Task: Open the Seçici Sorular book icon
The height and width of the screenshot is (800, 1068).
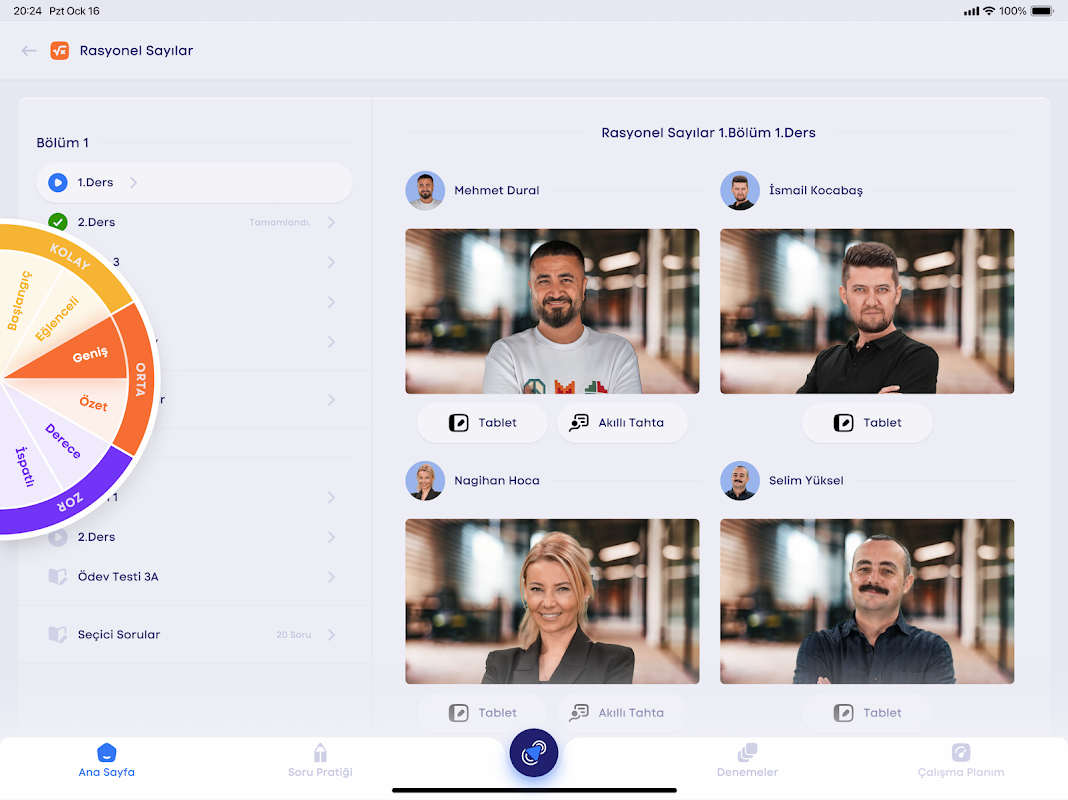Action: tap(58, 635)
